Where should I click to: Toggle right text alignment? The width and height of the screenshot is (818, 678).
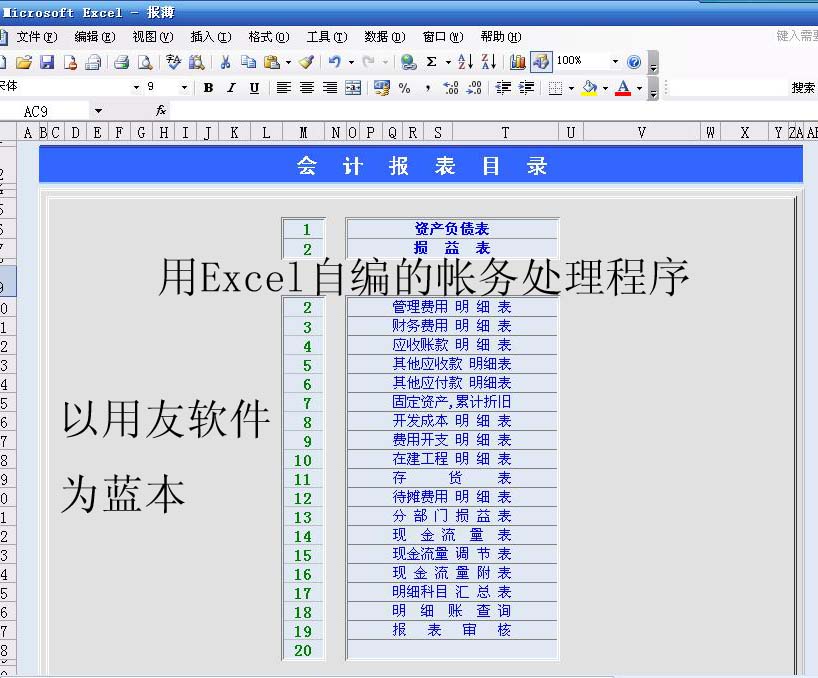click(330, 88)
